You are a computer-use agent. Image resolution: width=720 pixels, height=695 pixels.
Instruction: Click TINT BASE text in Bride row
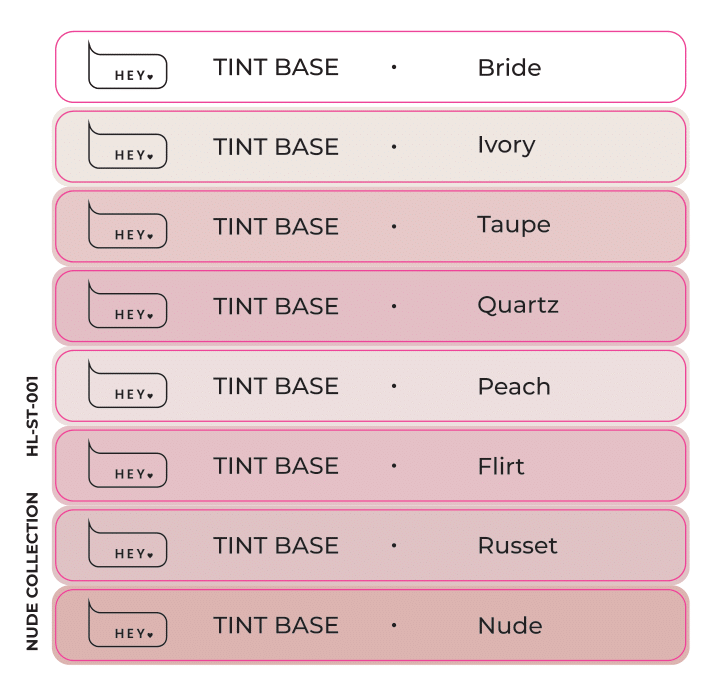coord(276,67)
